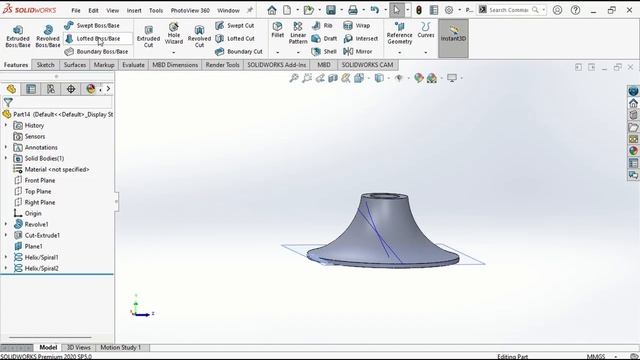The width and height of the screenshot is (640, 360).
Task: Open the Motion Study 1 tab
Action: pos(120,347)
